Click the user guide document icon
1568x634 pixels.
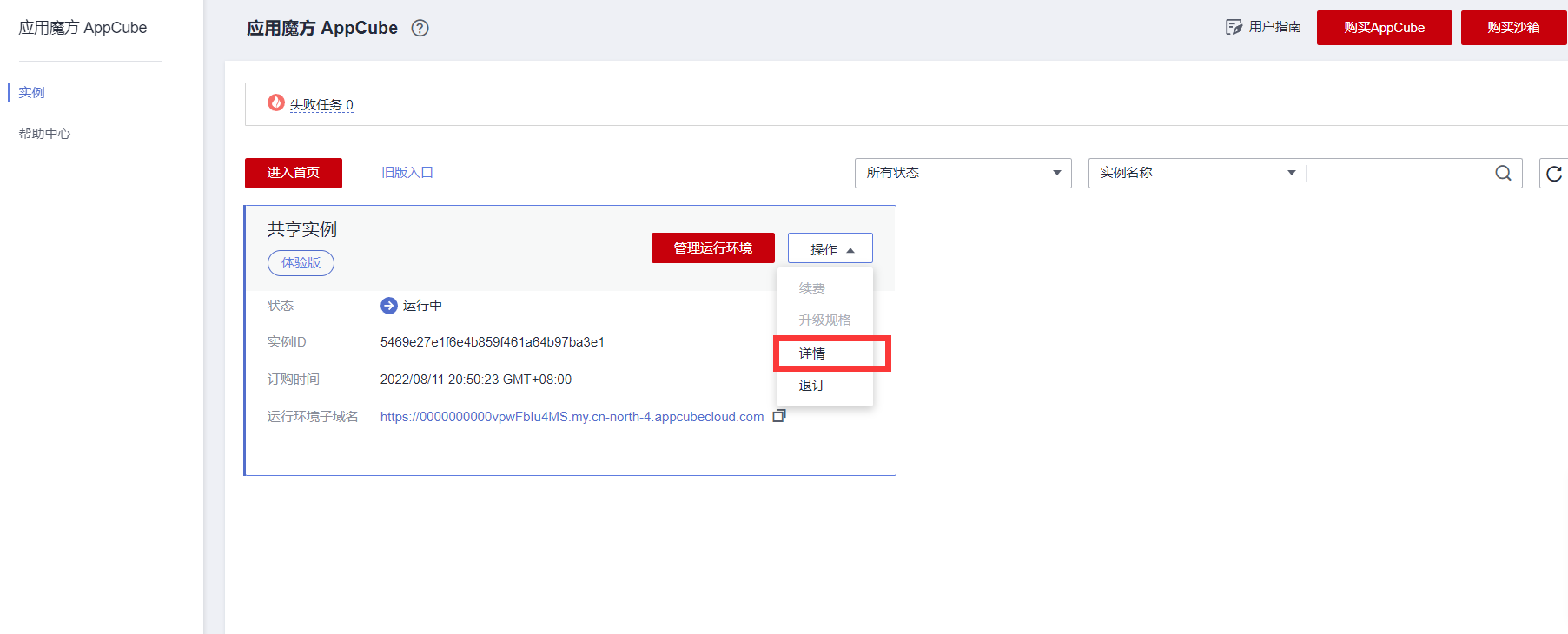[1234, 27]
